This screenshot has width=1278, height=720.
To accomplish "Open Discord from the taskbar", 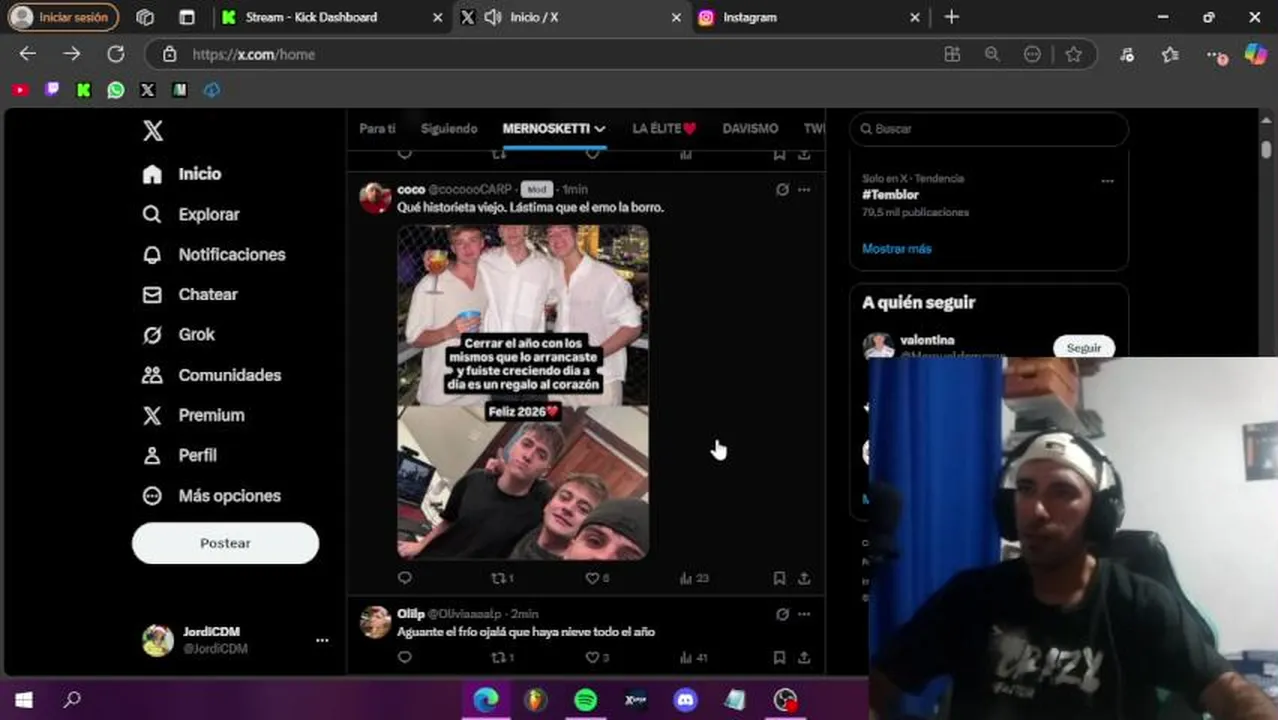I will 685,700.
